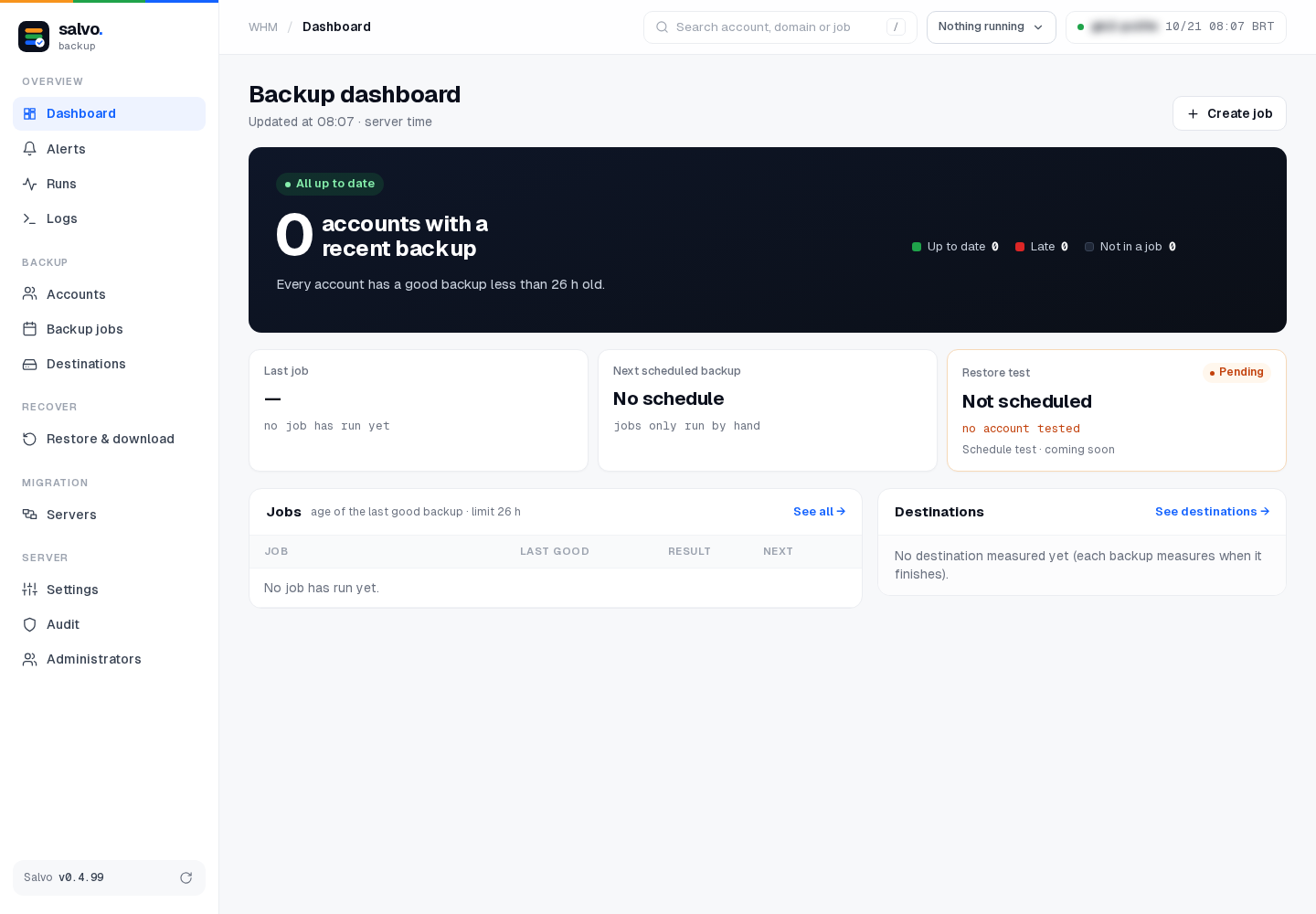
Task: Click the plus icon on Create job
Action: coord(1193,114)
